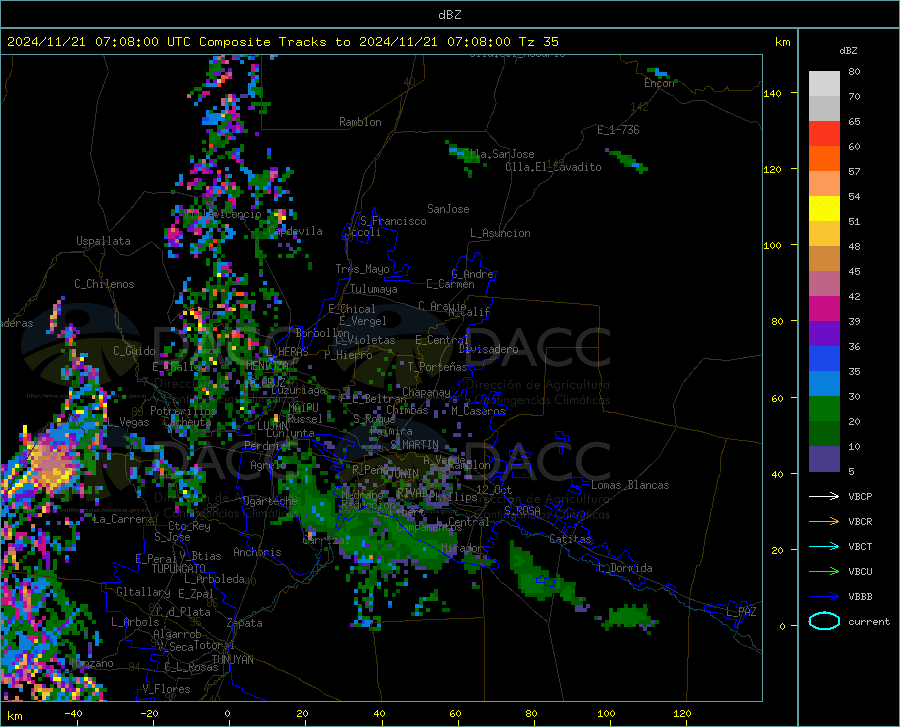Select the magenta 39 dBZ color swatch

click(824, 309)
